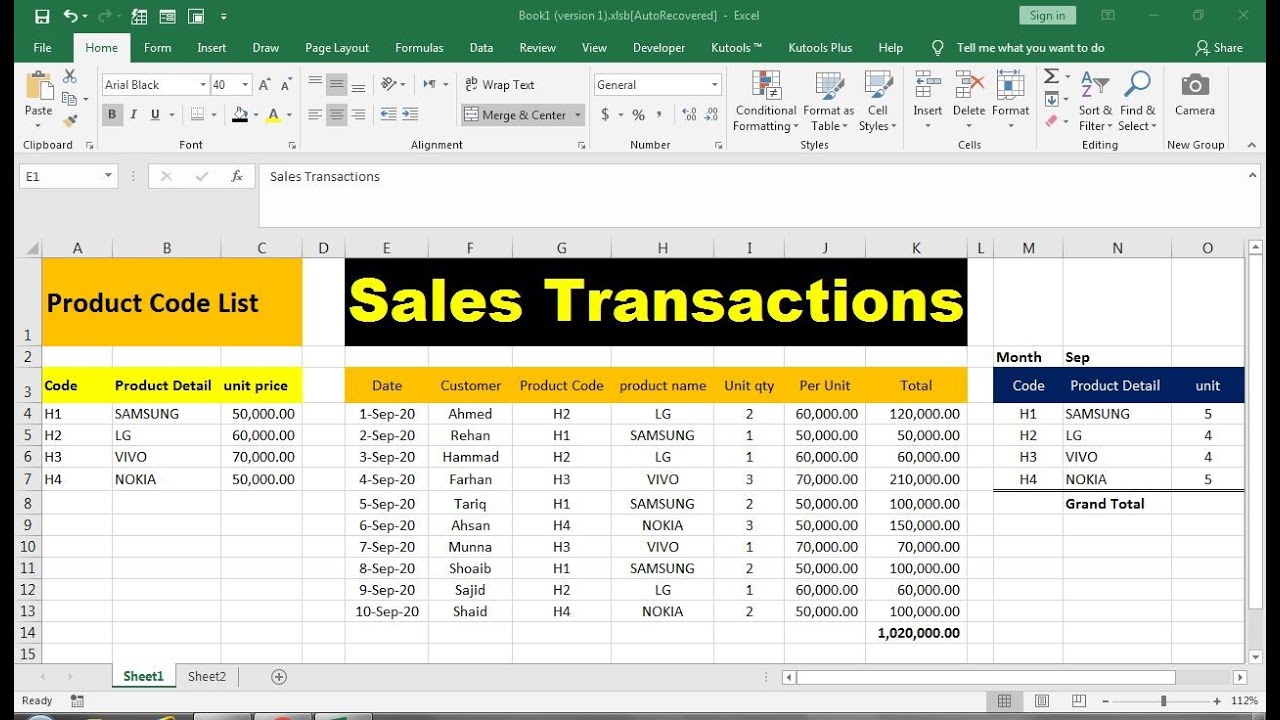Open the Data ribbon tab
The image size is (1280, 720).
tap(481, 47)
